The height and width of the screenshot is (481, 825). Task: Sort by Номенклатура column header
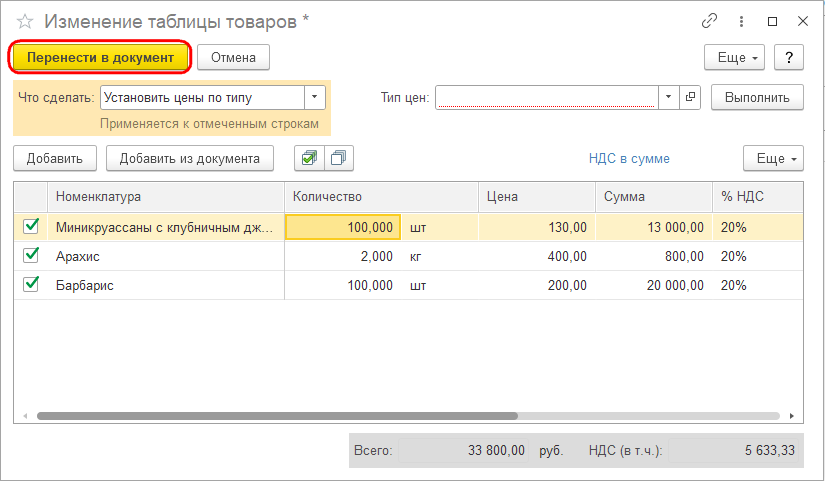coord(166,197)
